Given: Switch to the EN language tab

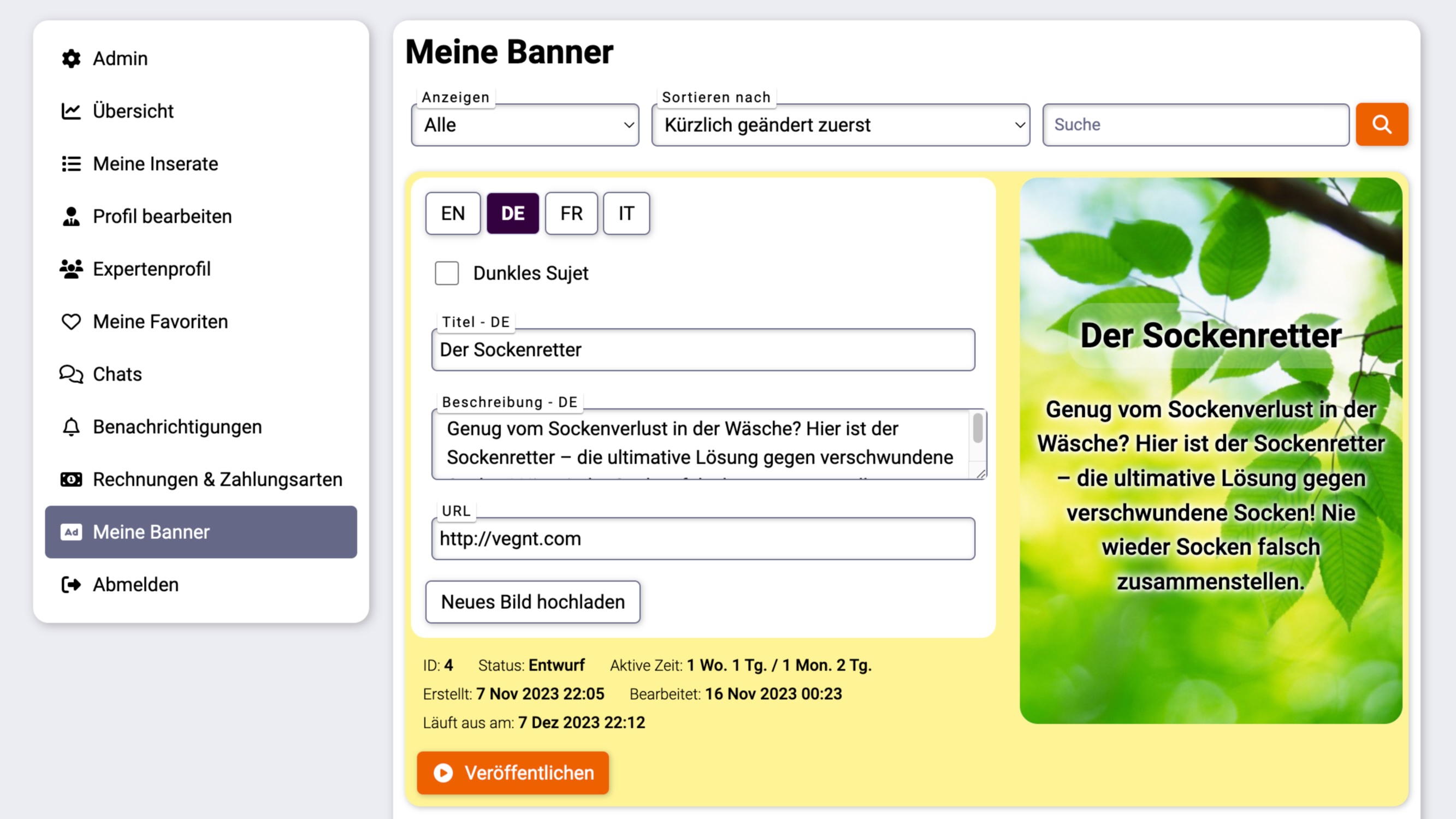Looking at the screenshot, I should (453, 213).
